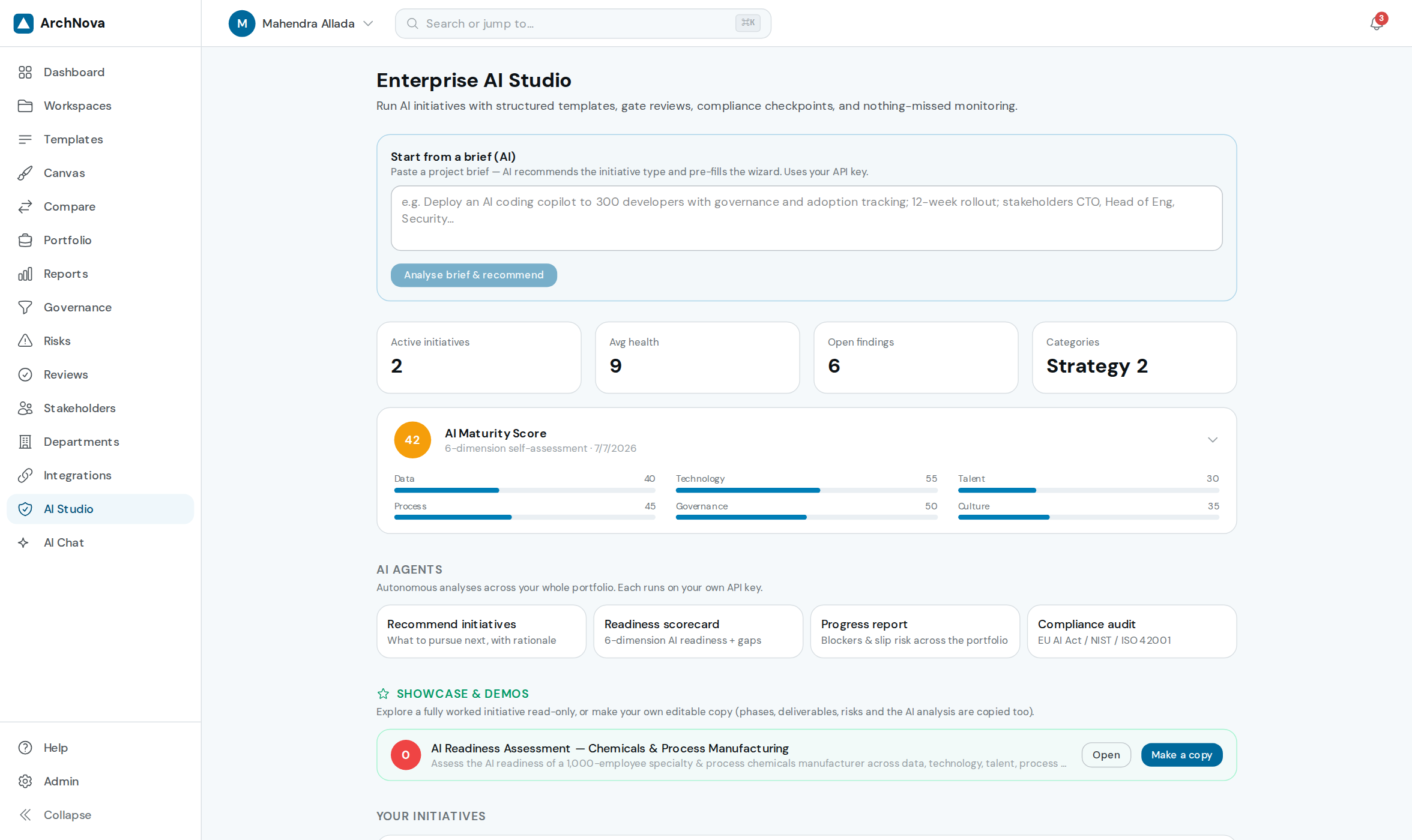This screenshot has height=840, width=1412.
Task: Click the Help question mark icon
Action: (25, 748)
